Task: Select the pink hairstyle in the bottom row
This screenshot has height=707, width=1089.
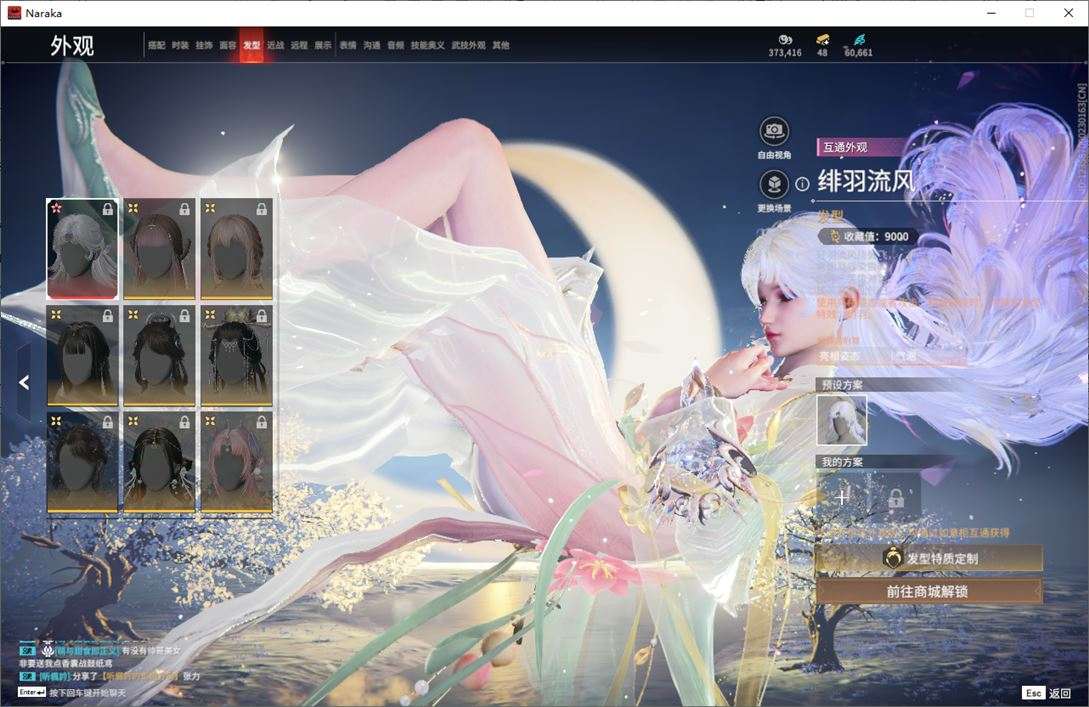Action: [x=236, y=463]
